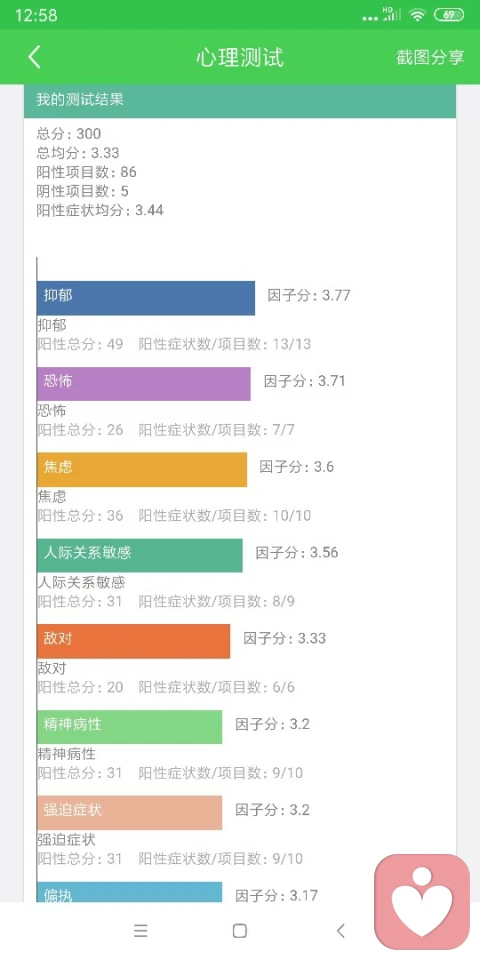
Task: Tap the WiFi status icon
Action: [x=418, y=15]
